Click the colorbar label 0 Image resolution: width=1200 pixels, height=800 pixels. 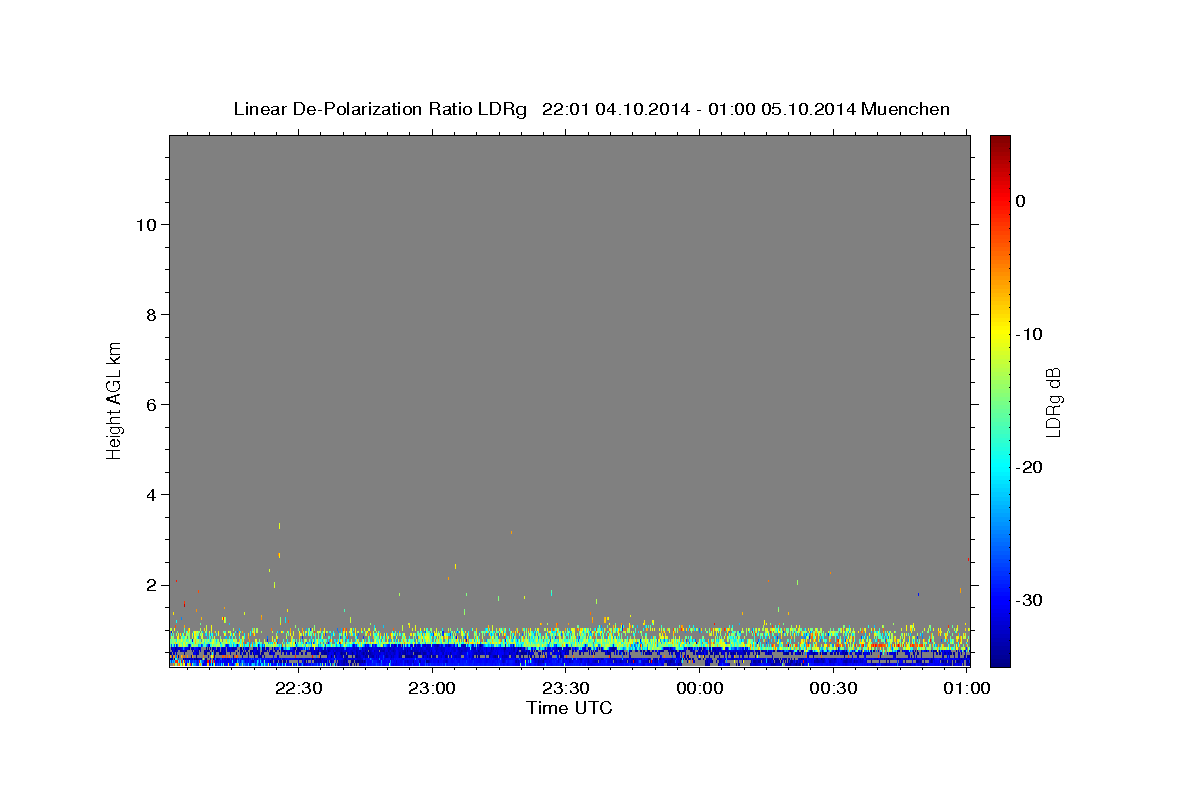(1020, 201)
